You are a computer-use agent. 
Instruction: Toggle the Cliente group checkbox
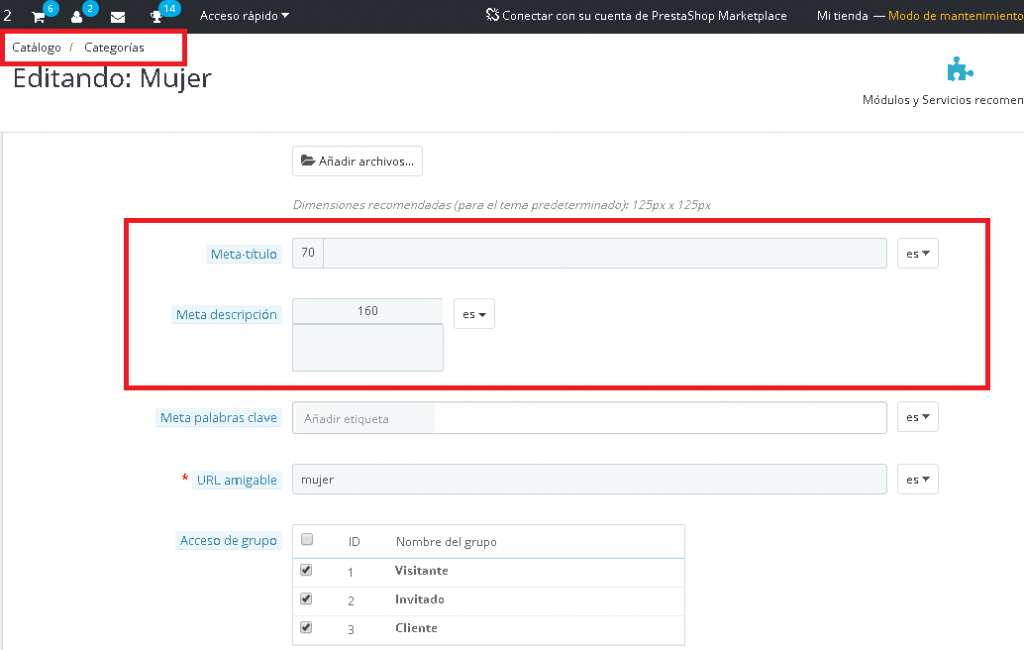tap(307, 628)
